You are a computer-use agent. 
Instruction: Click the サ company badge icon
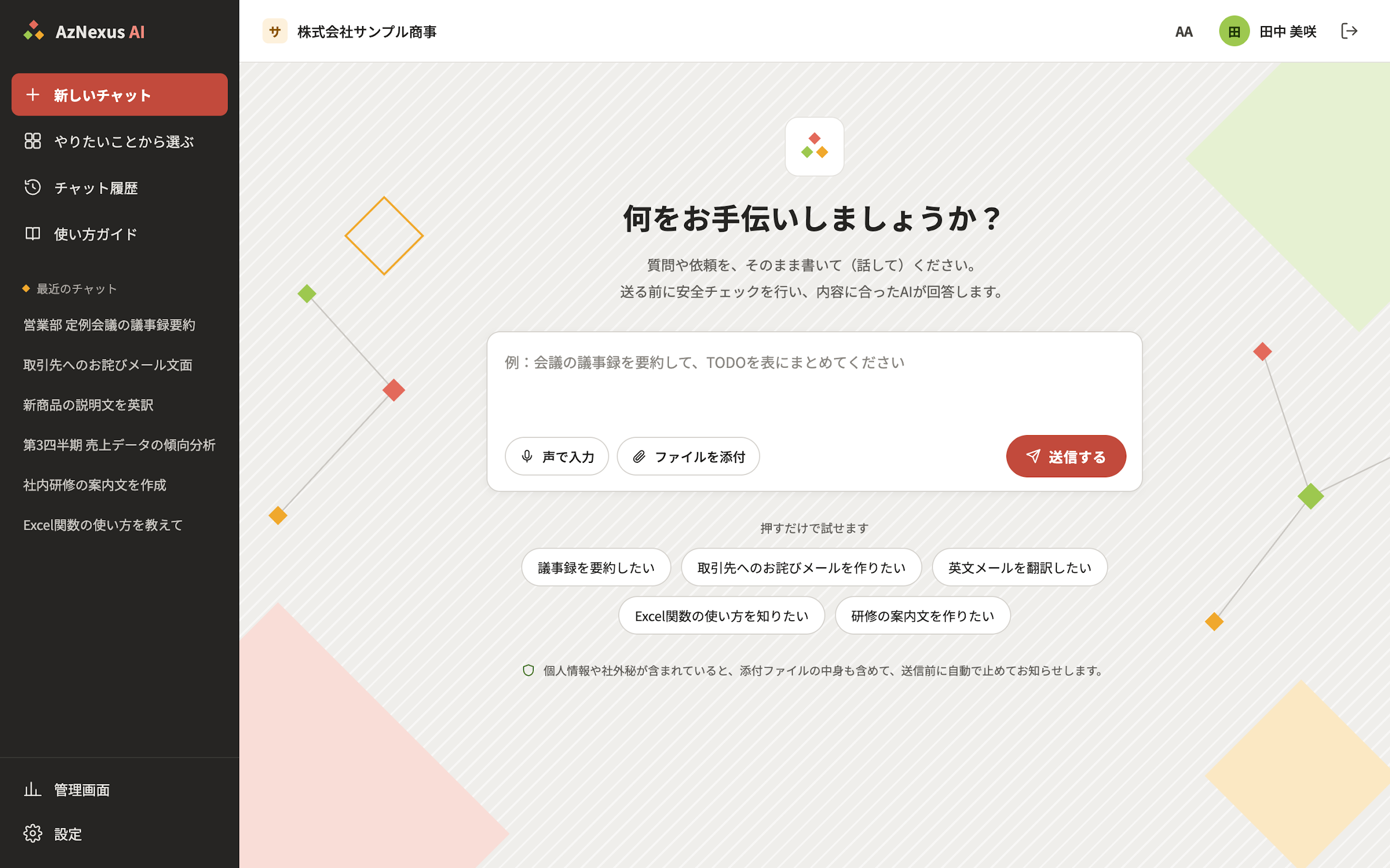[x=275, y=31]
